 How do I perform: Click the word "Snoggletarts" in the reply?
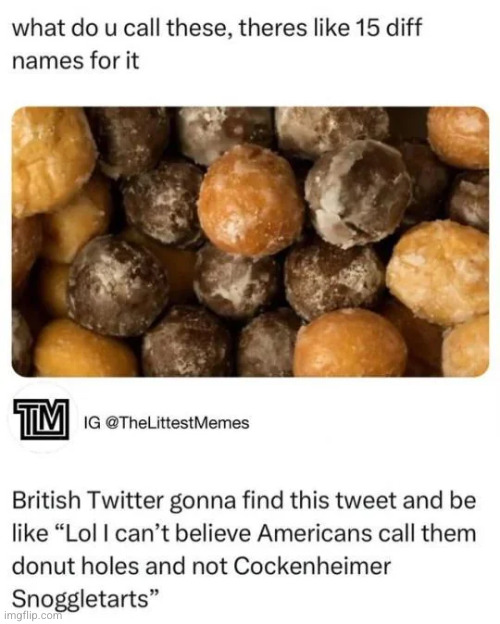click(x=80, y=599)
